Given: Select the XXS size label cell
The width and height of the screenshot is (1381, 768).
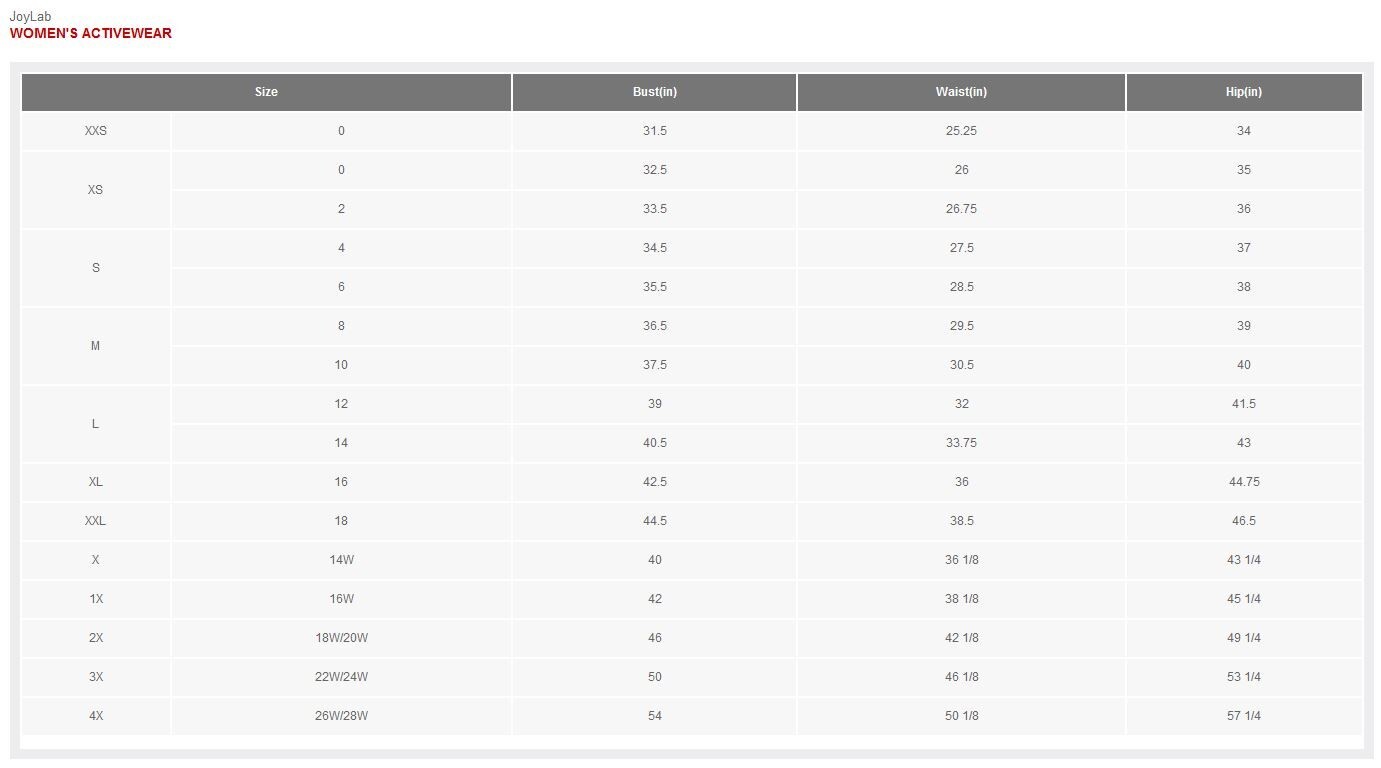Looking at the screenshot, I should (96, 131).
